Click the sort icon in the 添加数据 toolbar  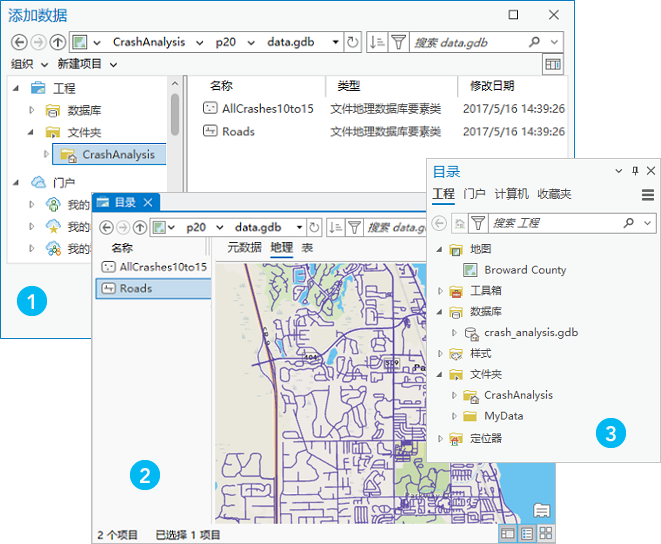pyautogui.click(x=376, y=43)
